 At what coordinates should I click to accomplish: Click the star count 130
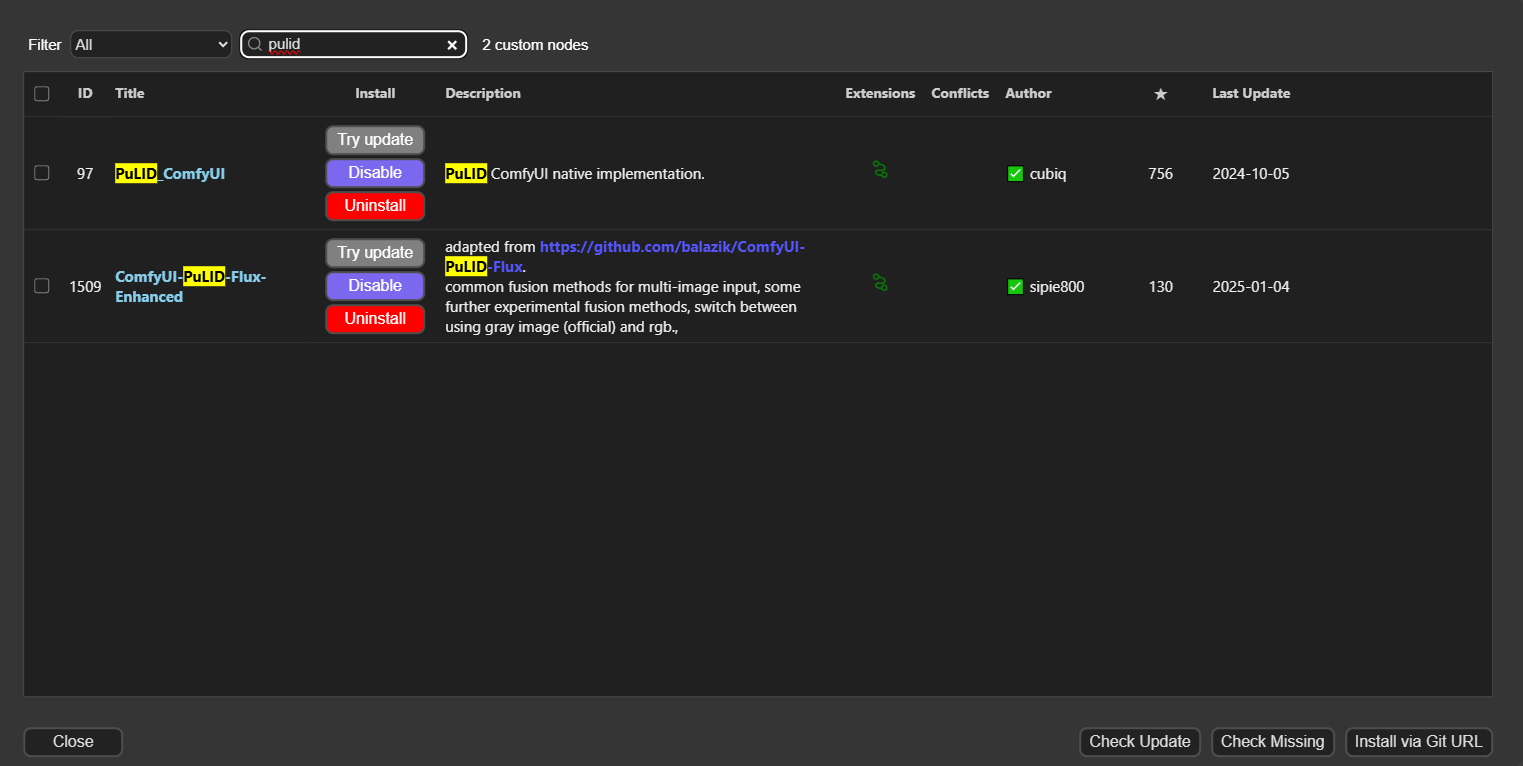click(x=1160, y=287)
